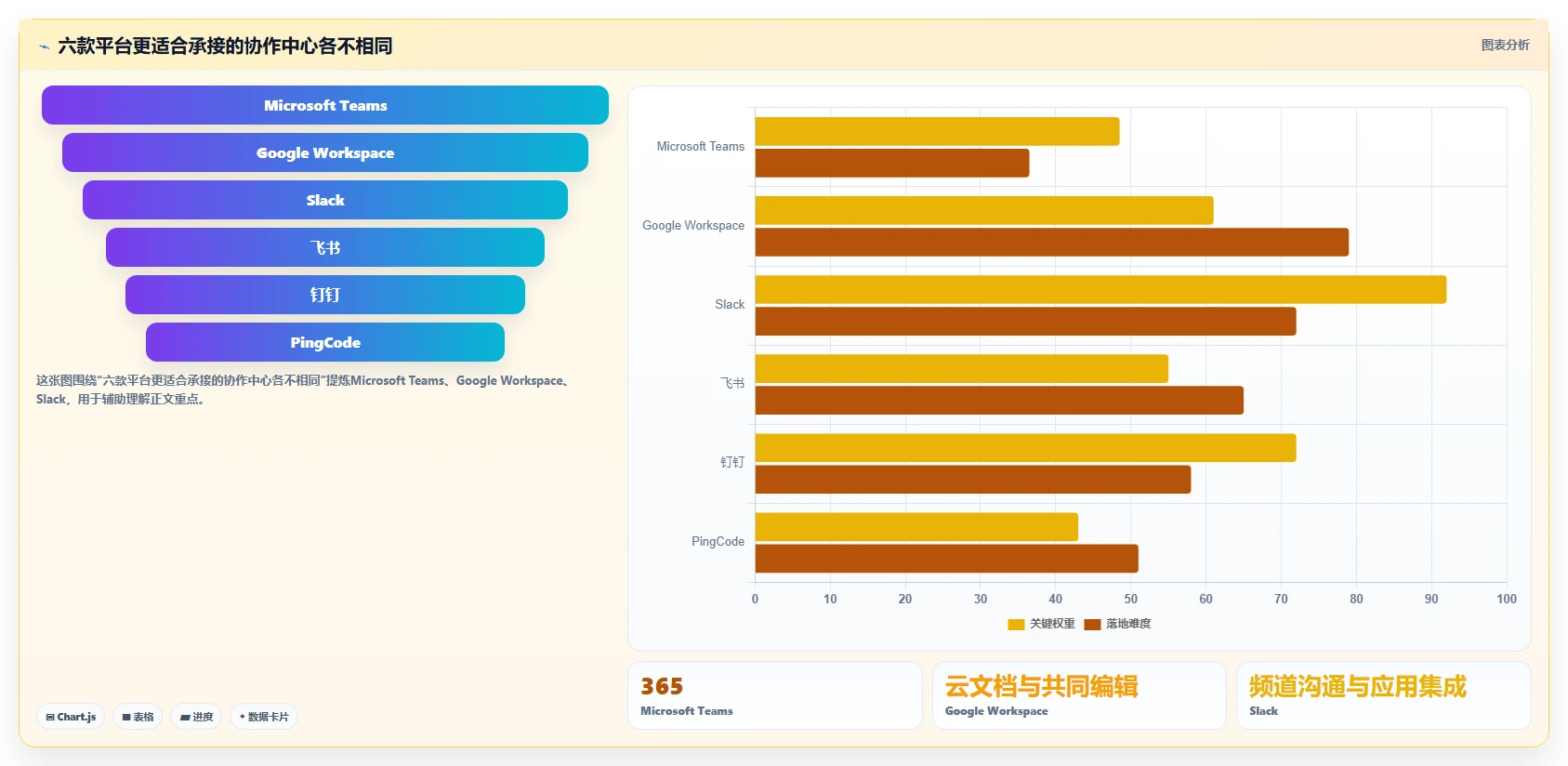This screenshot has width=1568, height=766.
Task: Toggle the 落地难度 legend swatch
Action: pos(1092,625)
